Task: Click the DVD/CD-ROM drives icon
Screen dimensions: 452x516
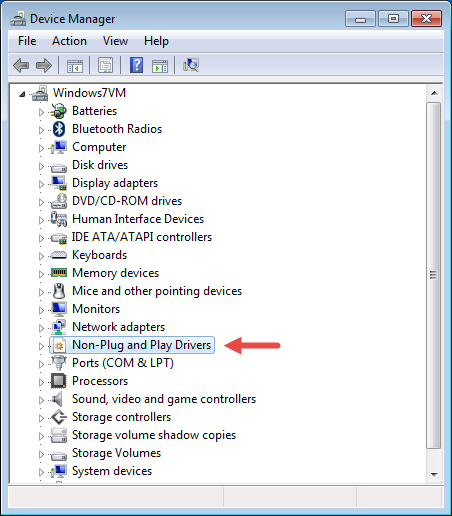Action: (x=59, y=201)
